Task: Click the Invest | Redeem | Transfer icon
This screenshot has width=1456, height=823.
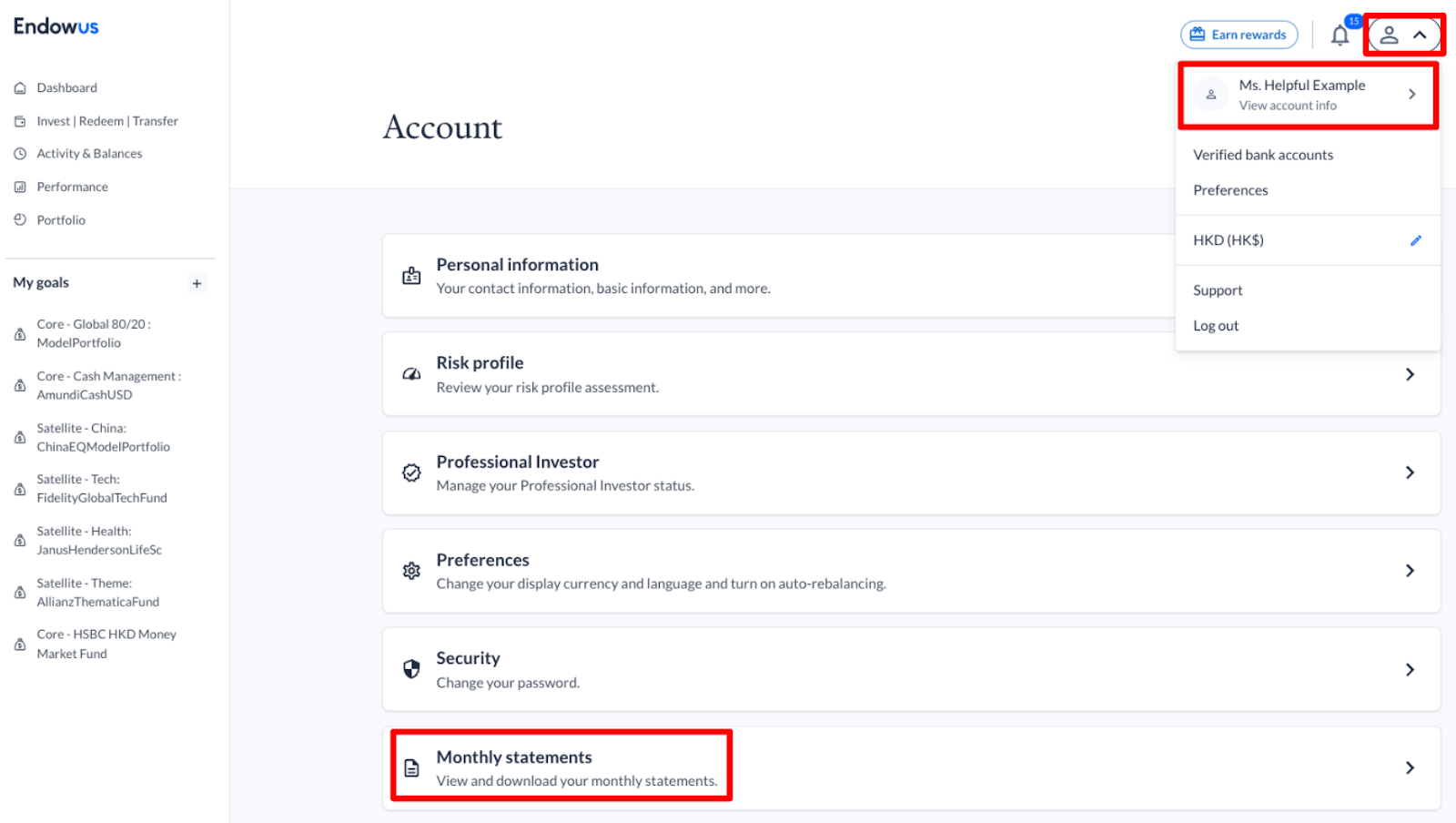Action: [x=20, y=120]
